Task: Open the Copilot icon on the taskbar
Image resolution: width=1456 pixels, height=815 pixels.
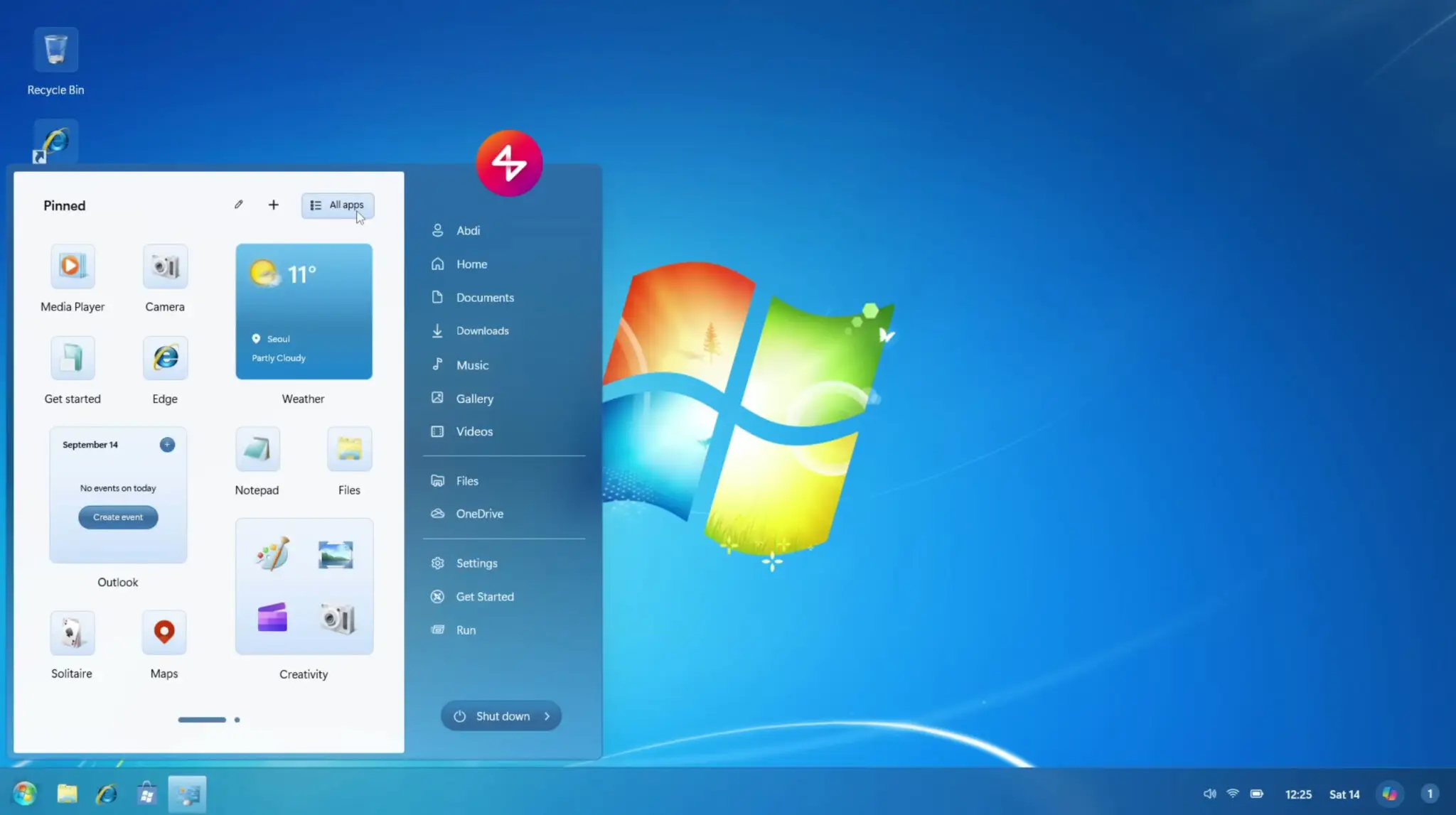Action: (1389, 794)
